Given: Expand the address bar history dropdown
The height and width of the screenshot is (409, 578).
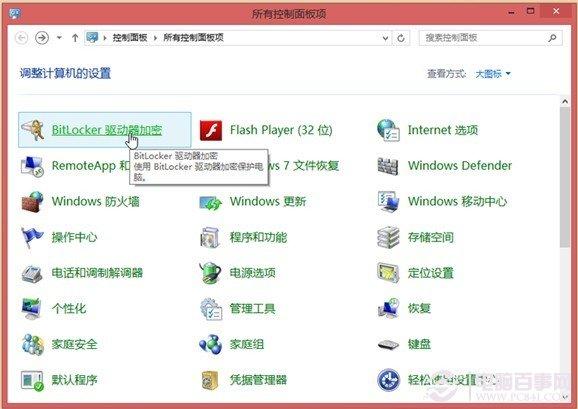Looking at the screenshot, I should [x=386, y=38].
